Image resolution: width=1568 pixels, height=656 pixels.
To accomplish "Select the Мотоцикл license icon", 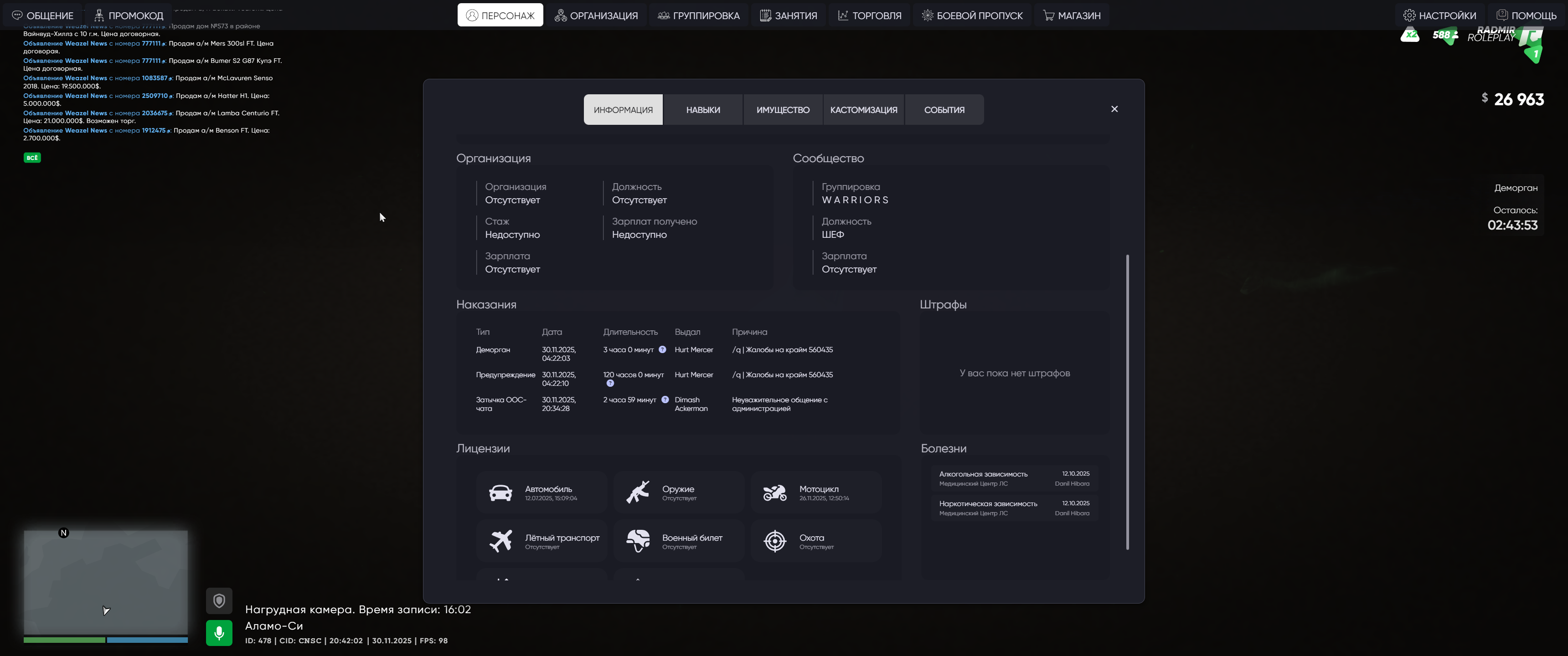I will click(775, 492).
